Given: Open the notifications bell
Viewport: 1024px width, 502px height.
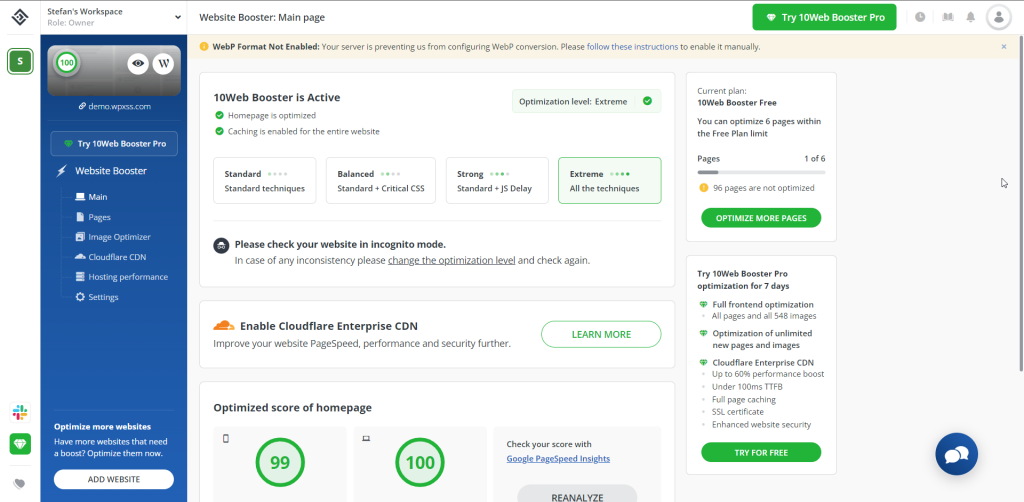Looking at the screenshot, I should [x=971, y=17].
